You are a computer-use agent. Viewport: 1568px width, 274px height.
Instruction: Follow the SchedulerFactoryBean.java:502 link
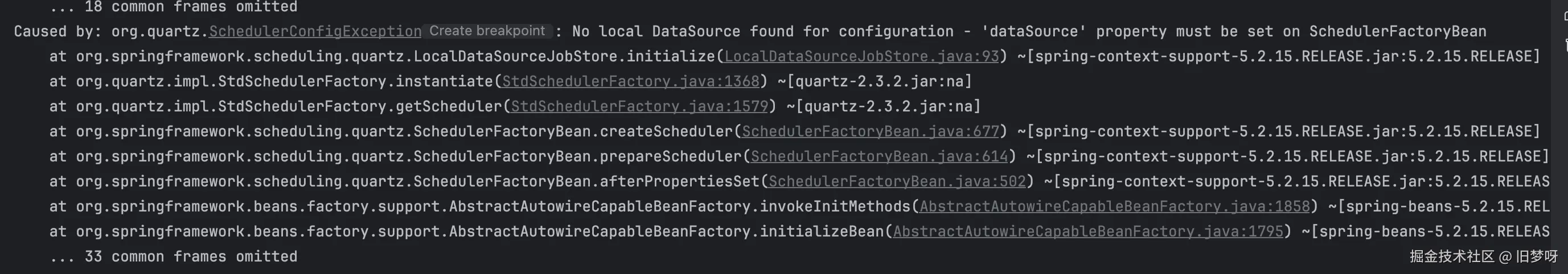point(897,181)
